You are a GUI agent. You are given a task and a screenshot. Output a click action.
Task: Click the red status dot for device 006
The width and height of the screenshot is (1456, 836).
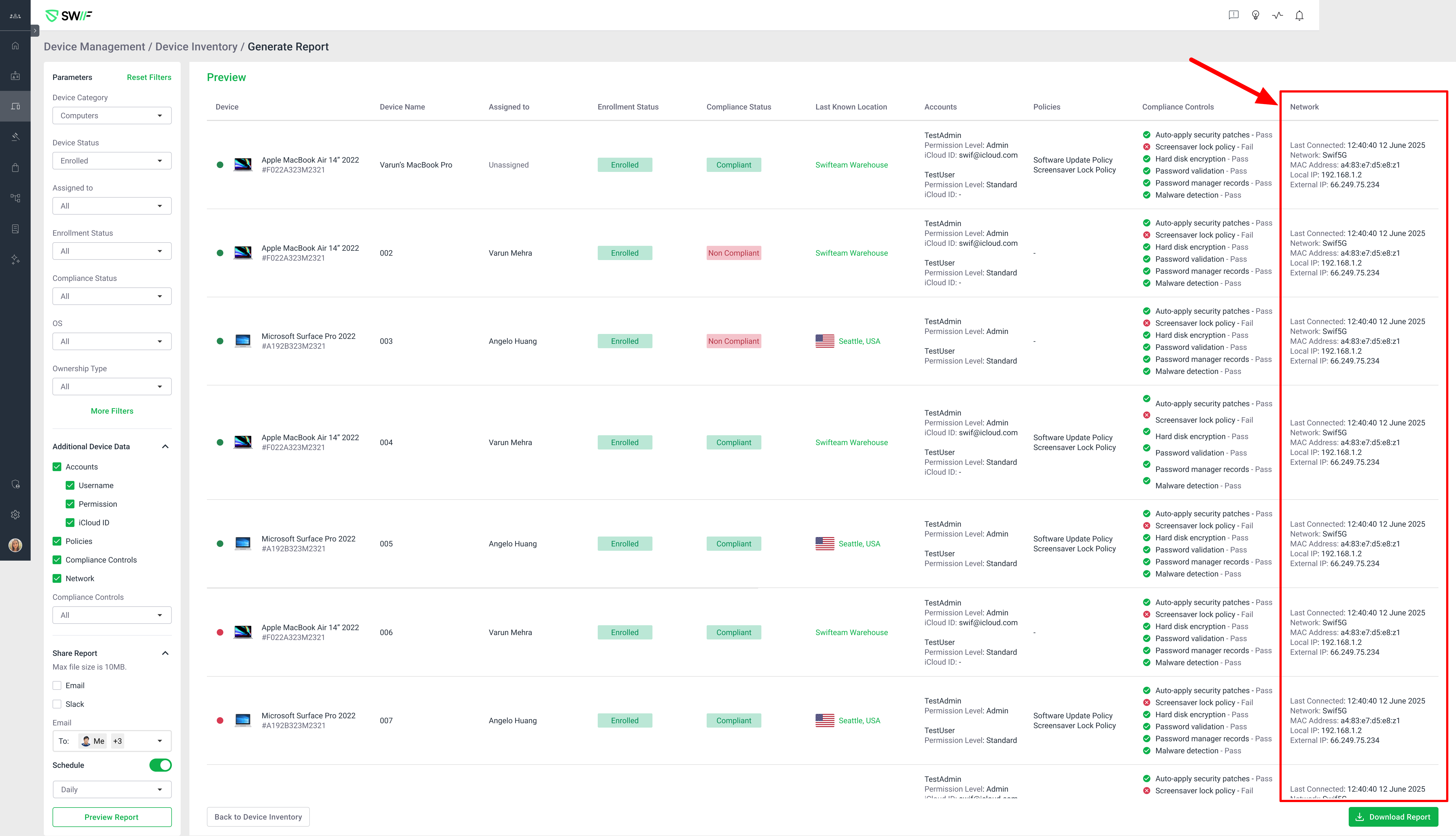[x=220, y=633]
